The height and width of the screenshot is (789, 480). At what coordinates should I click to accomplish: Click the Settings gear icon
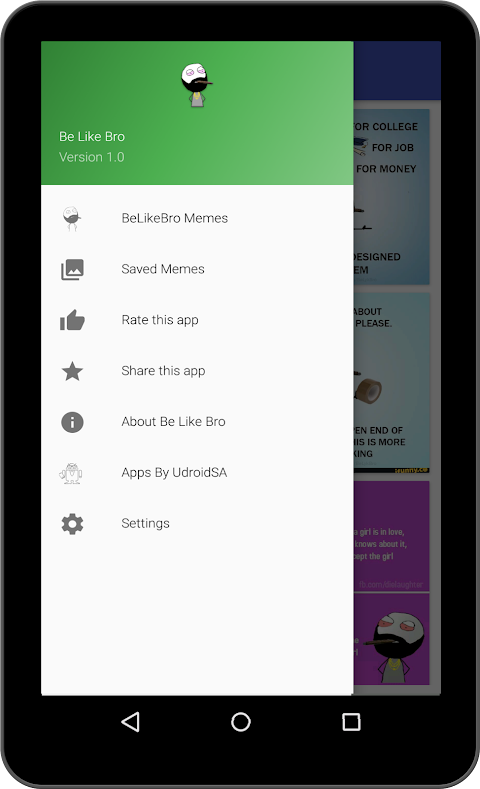(x=72, y=524)
